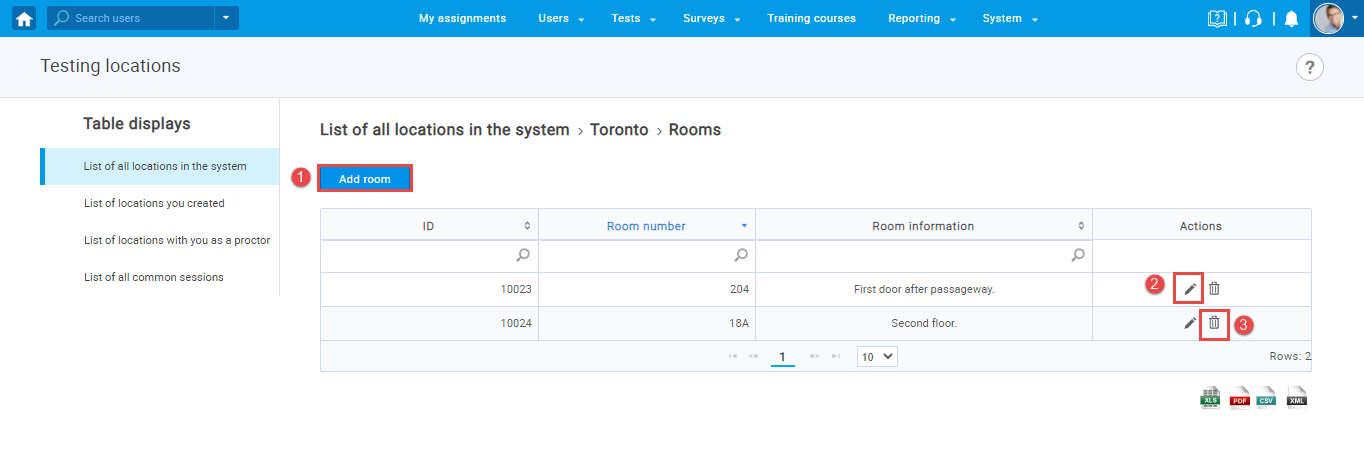Export table as PDF file
This screenshot has width=1364, height=463.
tap(1239, 398)
